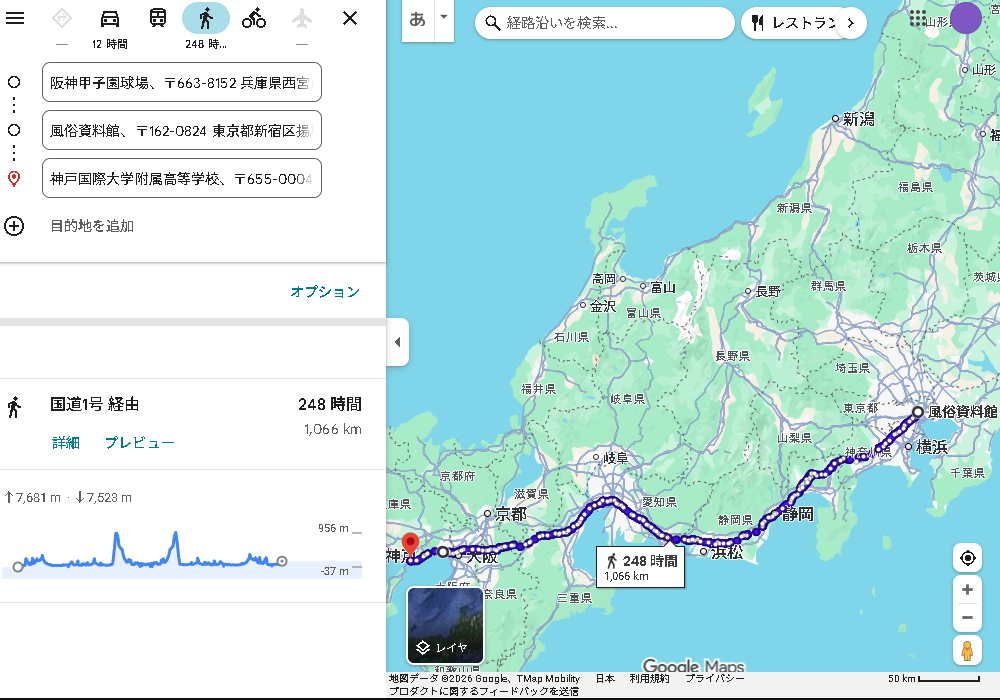Open the オプション route options

[325, 292]
